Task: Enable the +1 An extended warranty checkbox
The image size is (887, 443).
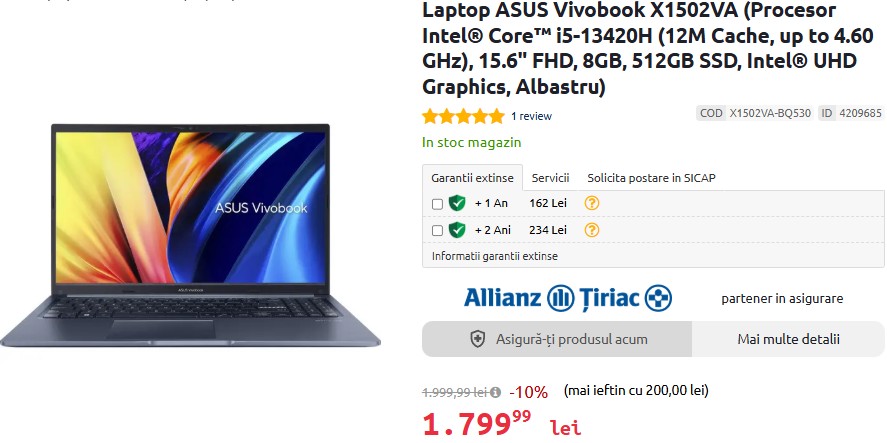Action: (x=437, y=204)
